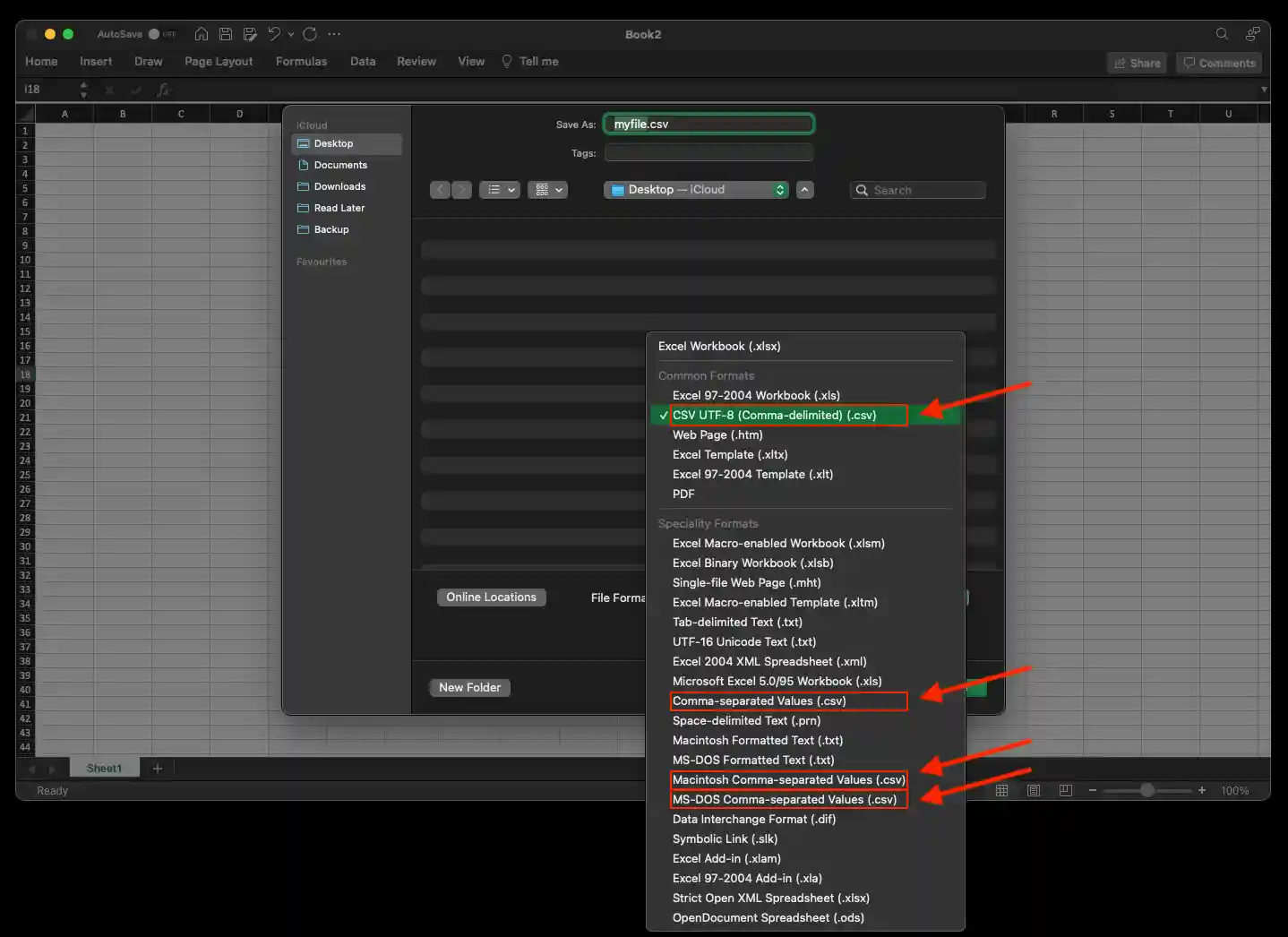Select CSV UTF-8 (Comma-delimited) format option
This screenshot has height=937, width=1288.
[x=774, y=415]
